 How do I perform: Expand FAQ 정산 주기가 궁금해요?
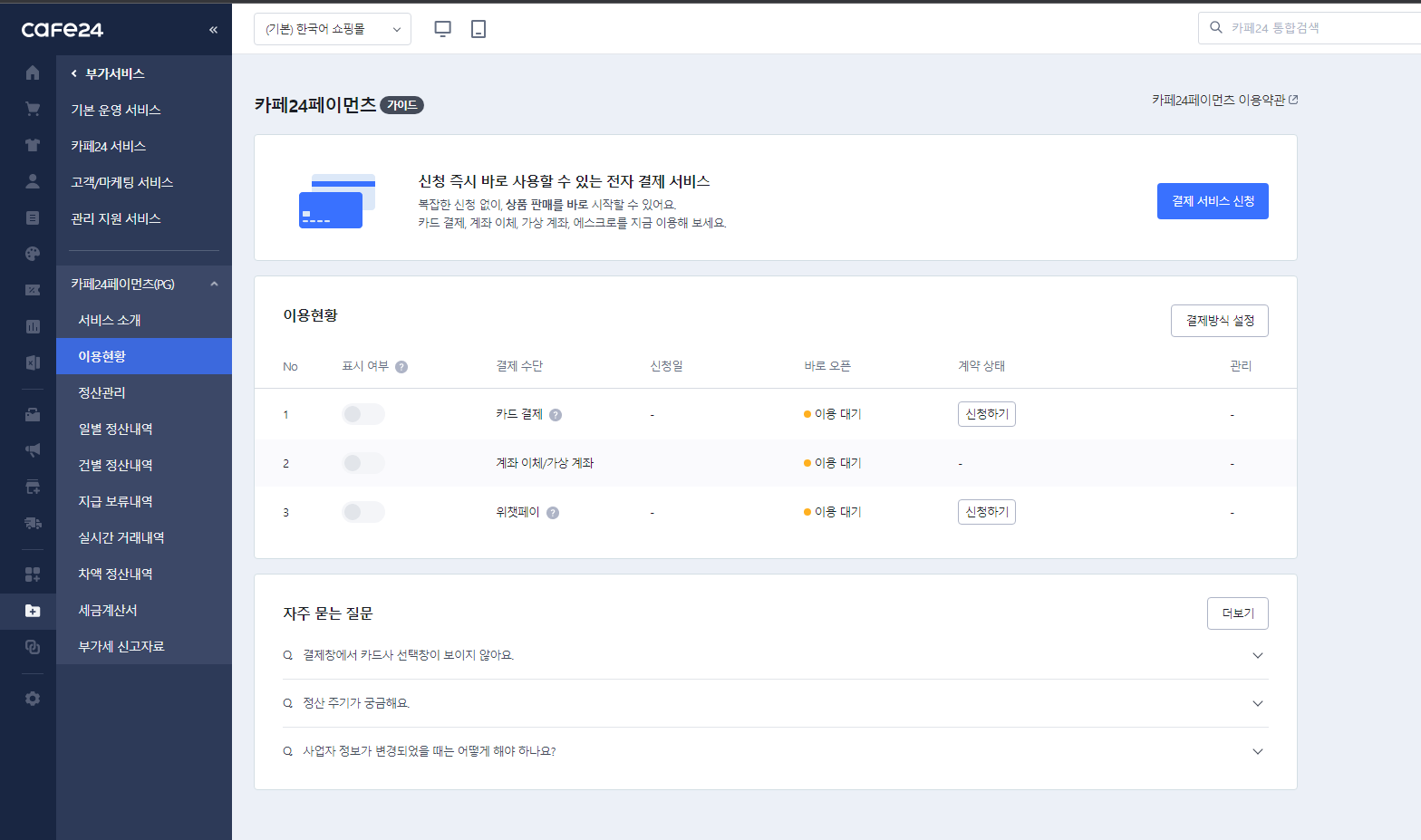point(775,703)
